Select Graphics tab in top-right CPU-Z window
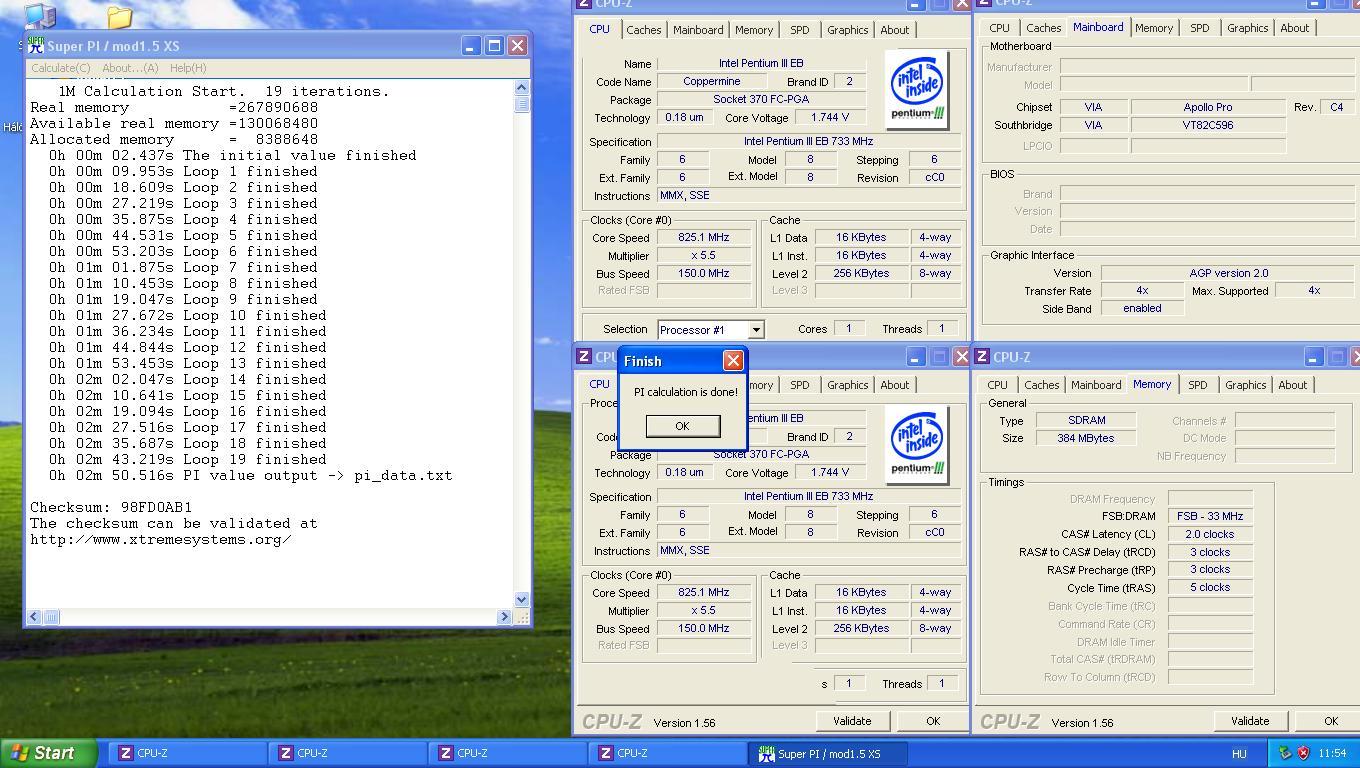 (x=1248, y=28)
